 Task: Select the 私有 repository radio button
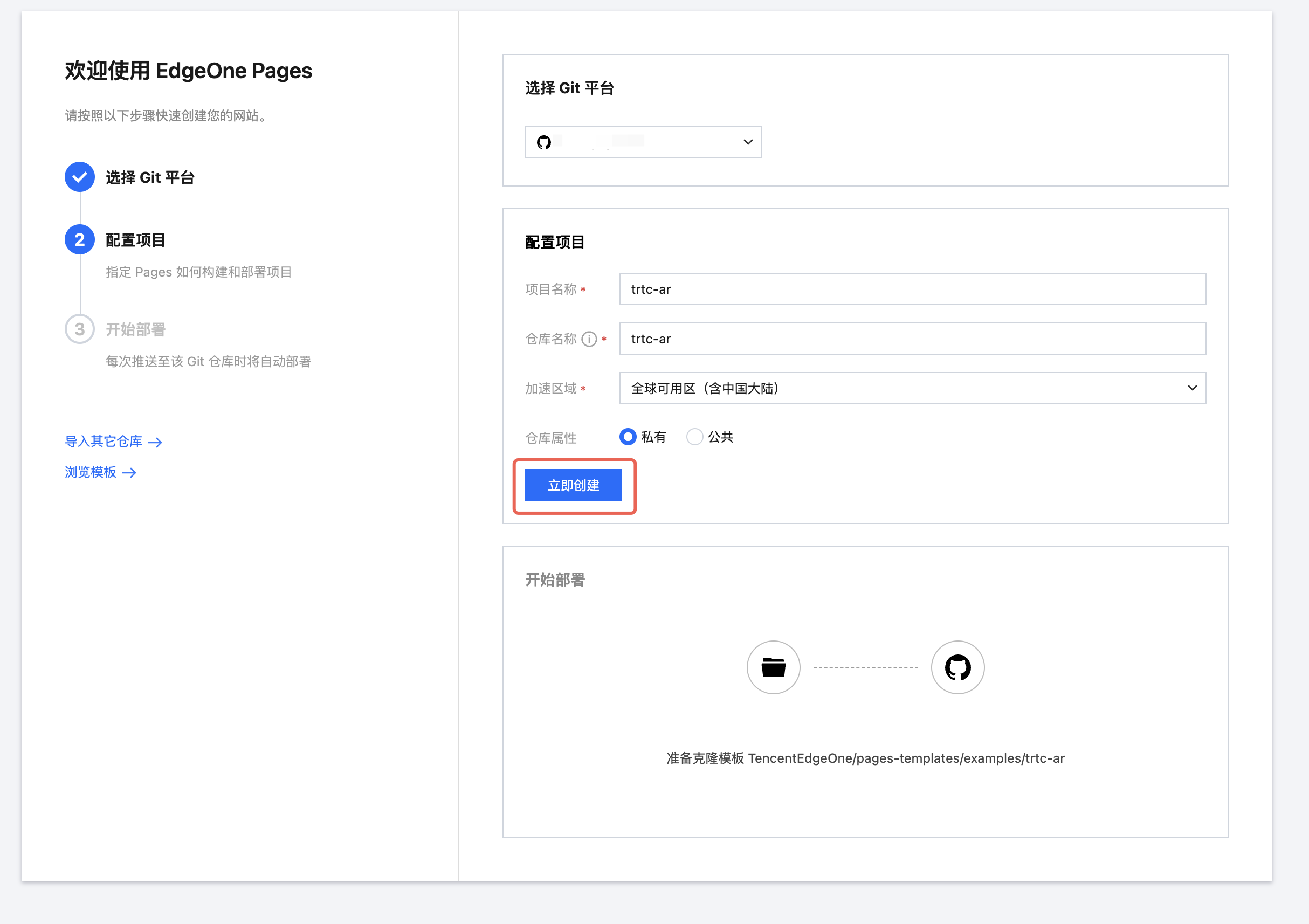[x=628, y=437]
